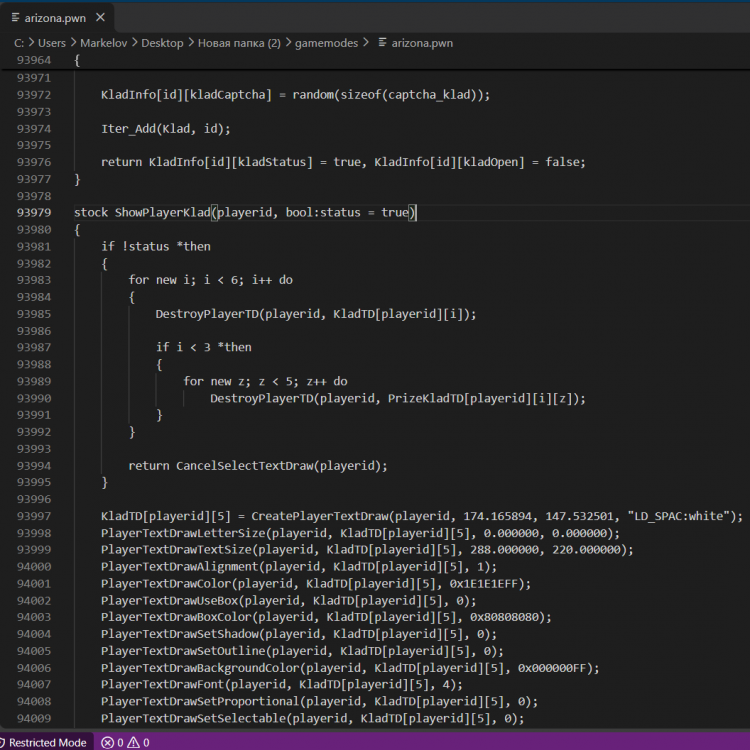Open the errors count indicator in status bar
This screenshot has height=750, width=750.
pos(112,742)
